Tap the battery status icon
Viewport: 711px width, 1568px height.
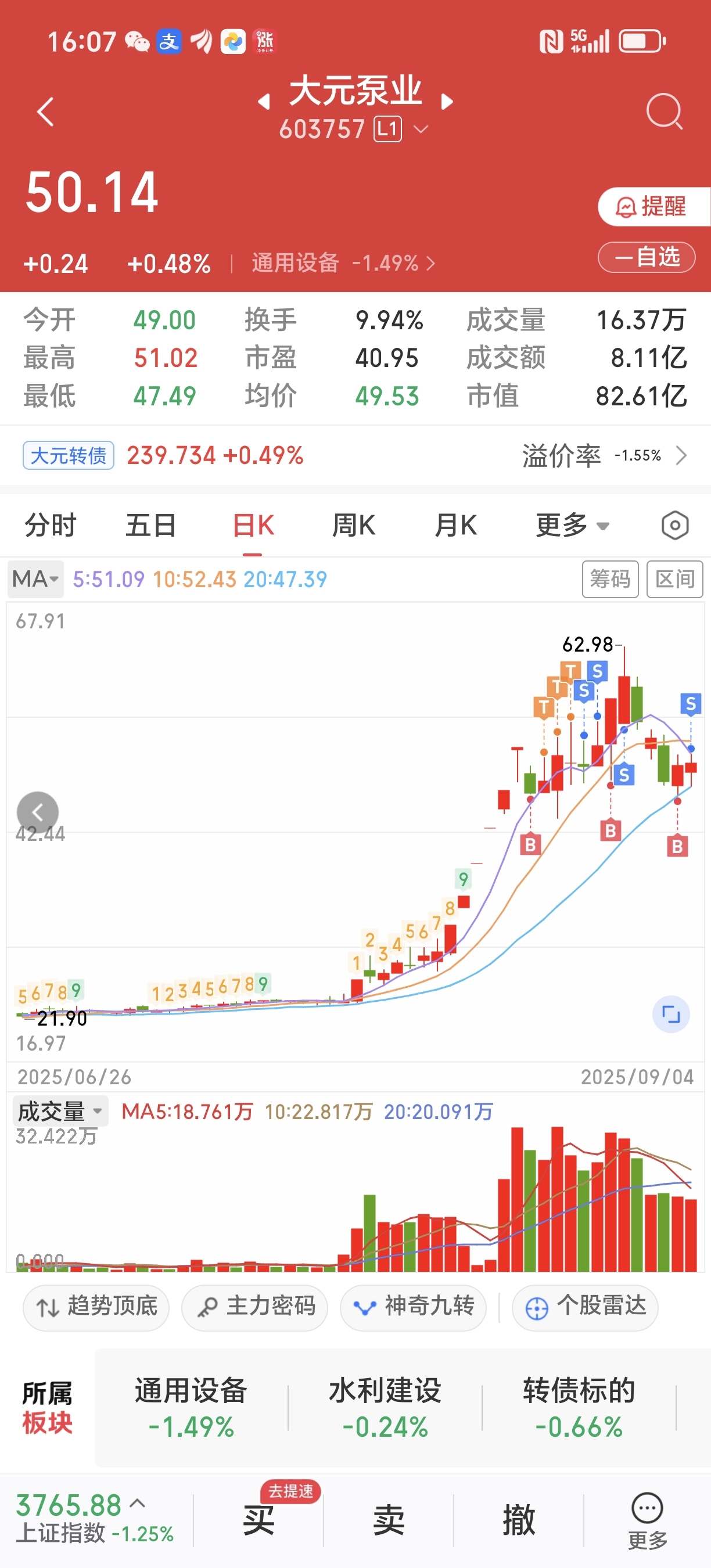click(642, 42)
